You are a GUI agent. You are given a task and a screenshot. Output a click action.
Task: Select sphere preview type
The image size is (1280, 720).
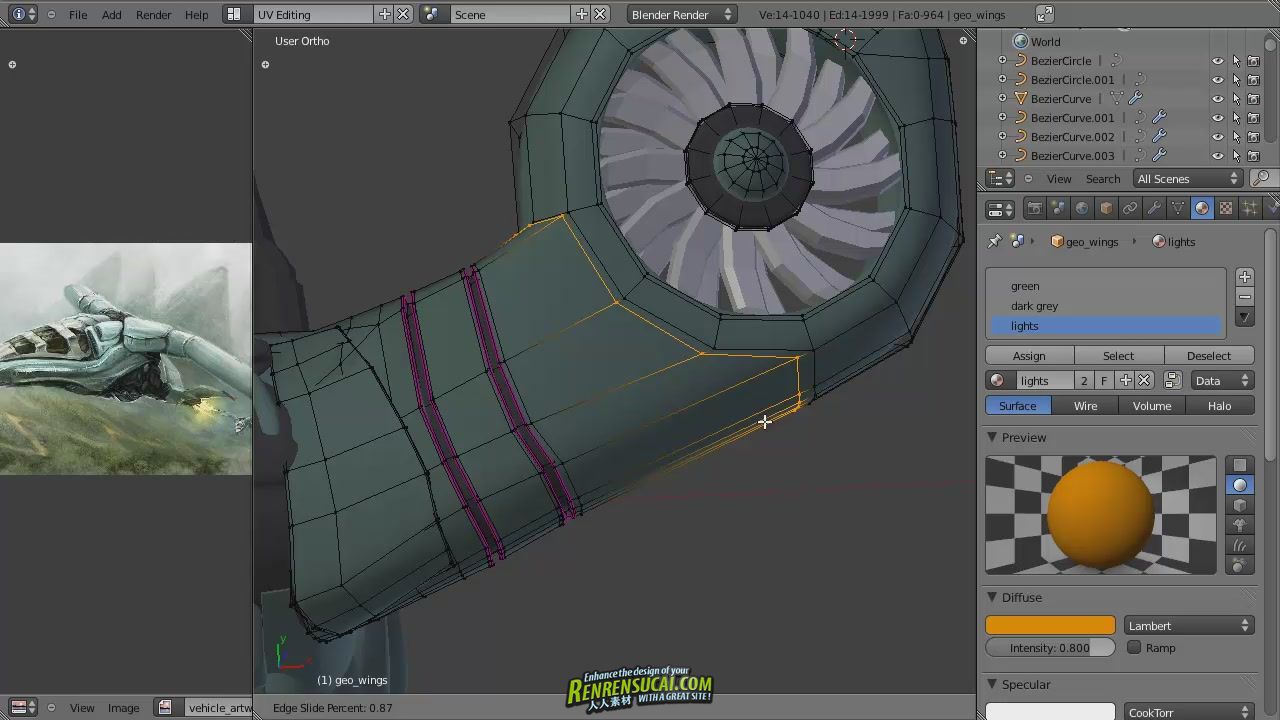(1240, 485)
